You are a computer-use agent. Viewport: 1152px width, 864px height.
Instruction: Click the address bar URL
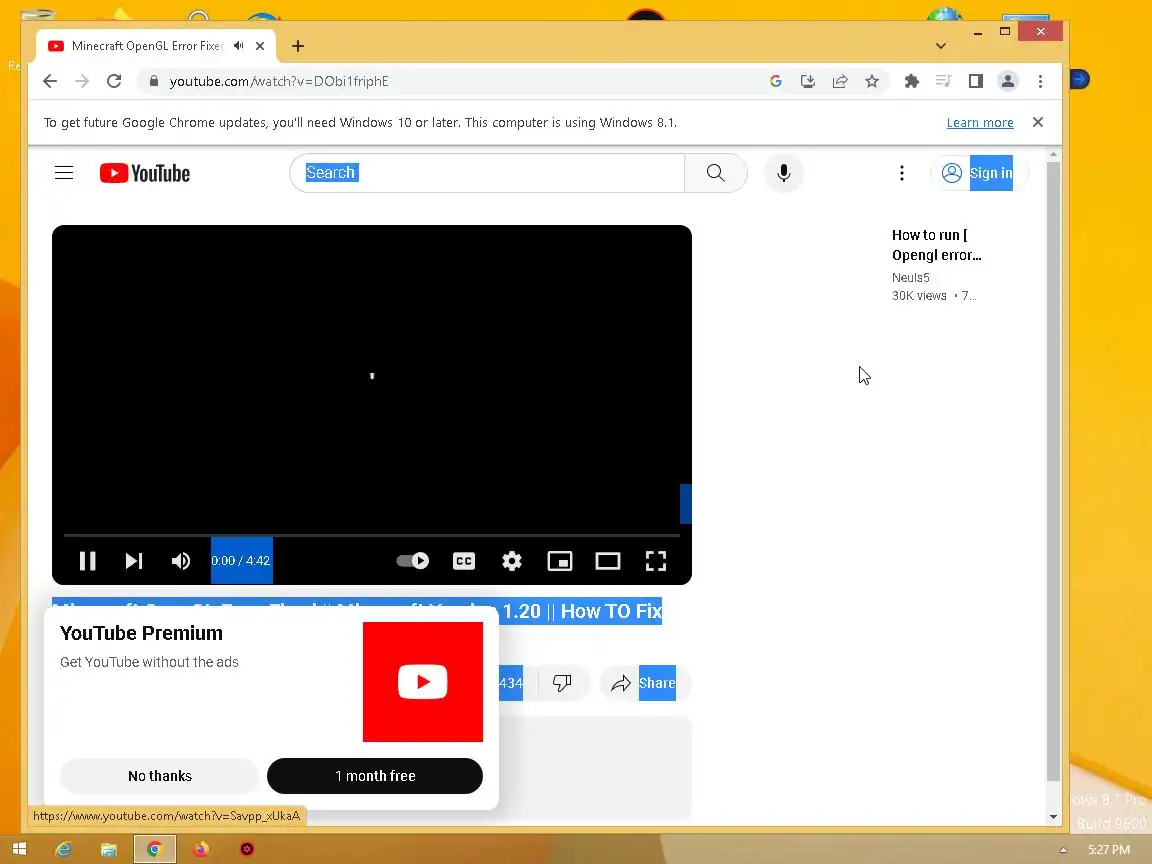[278, 82]
